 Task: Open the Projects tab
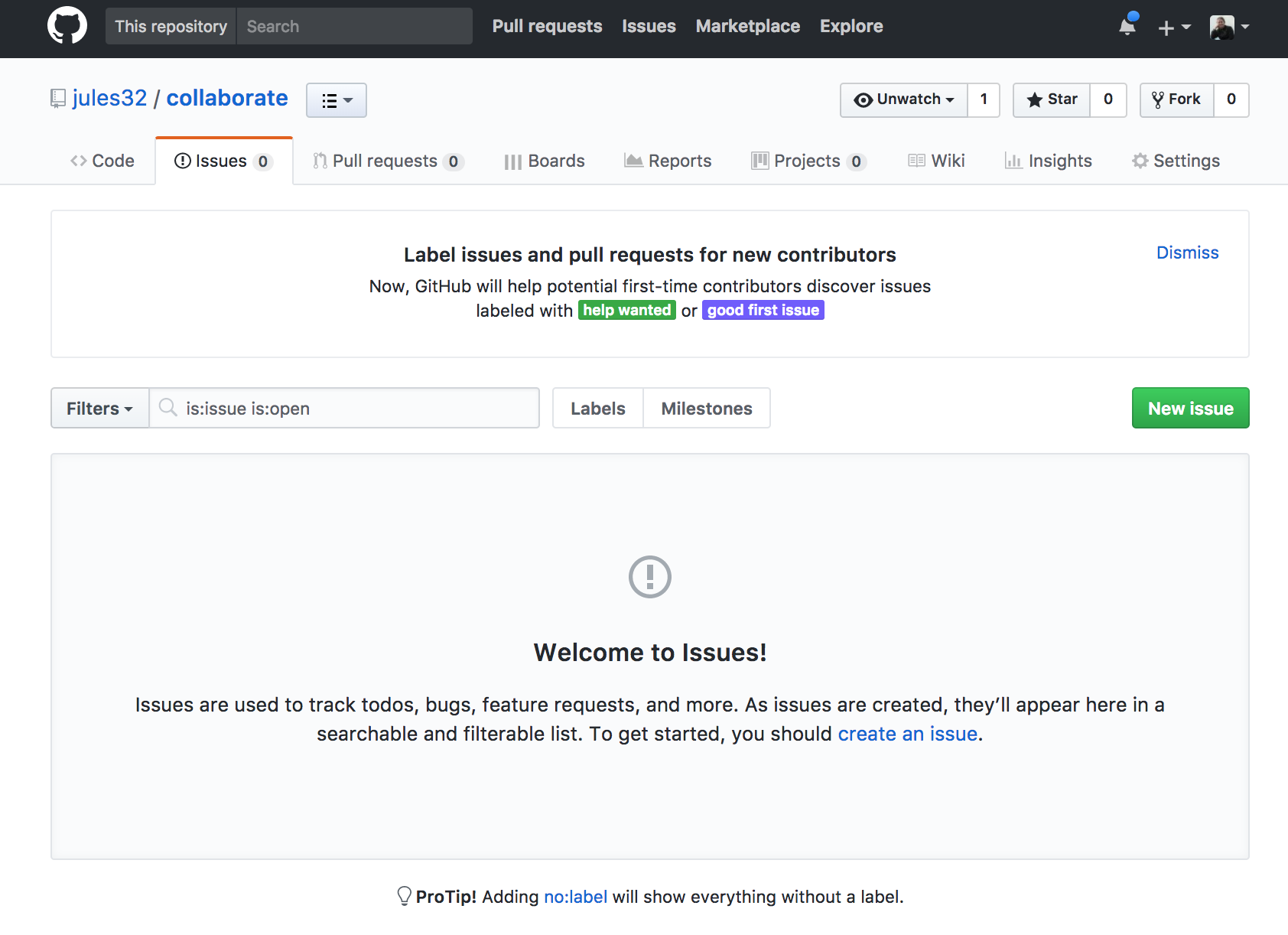click(x=808, y=161)
